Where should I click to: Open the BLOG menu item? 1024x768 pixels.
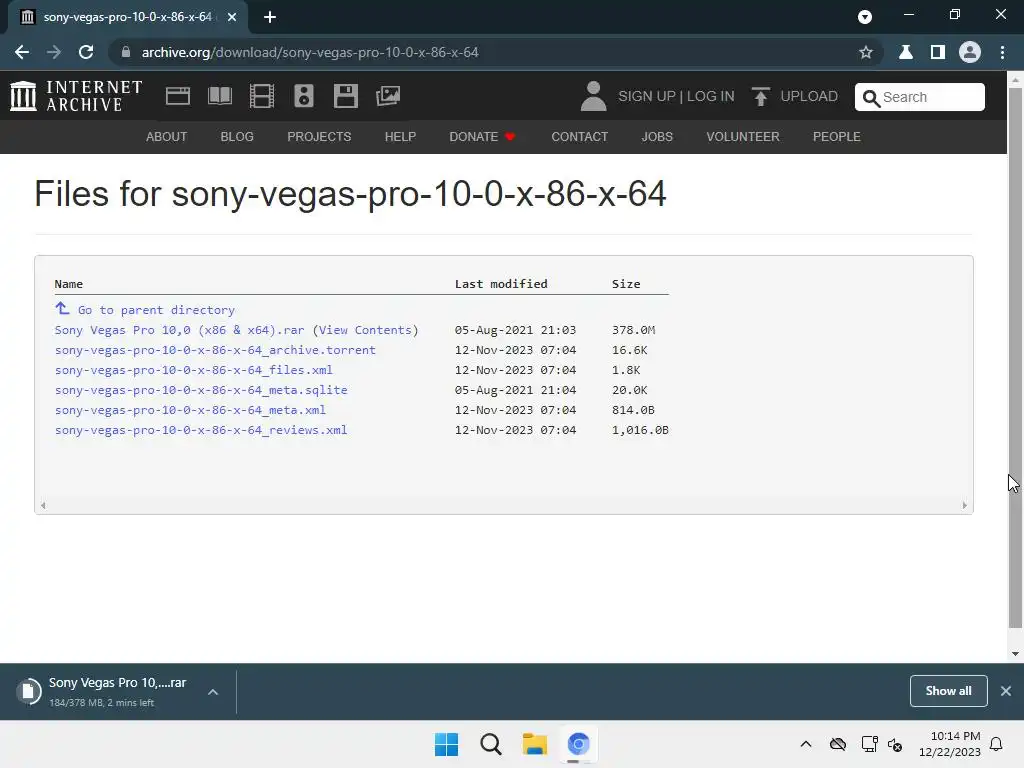tap(237, 136)
